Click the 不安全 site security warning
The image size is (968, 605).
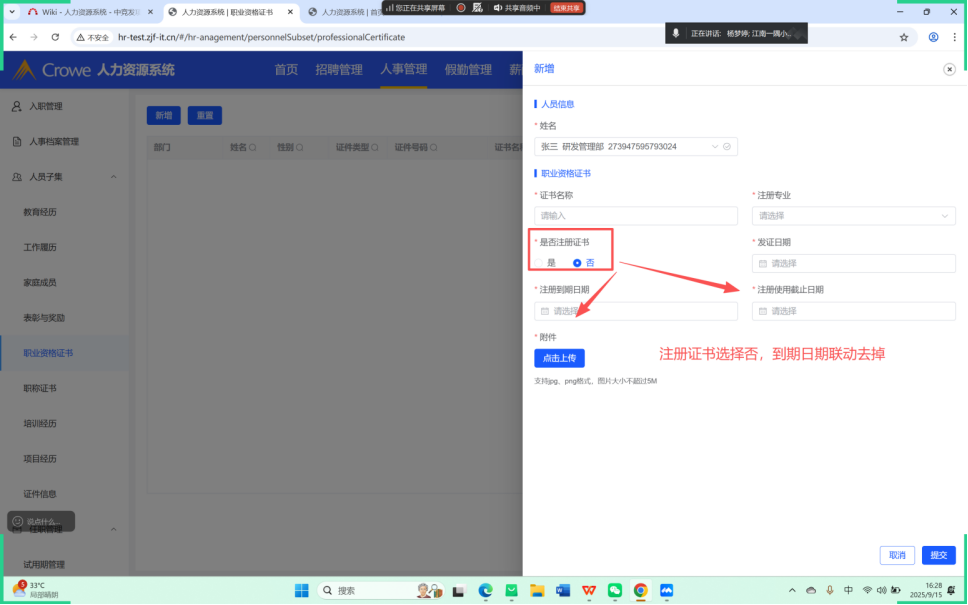tap(93, 38)
